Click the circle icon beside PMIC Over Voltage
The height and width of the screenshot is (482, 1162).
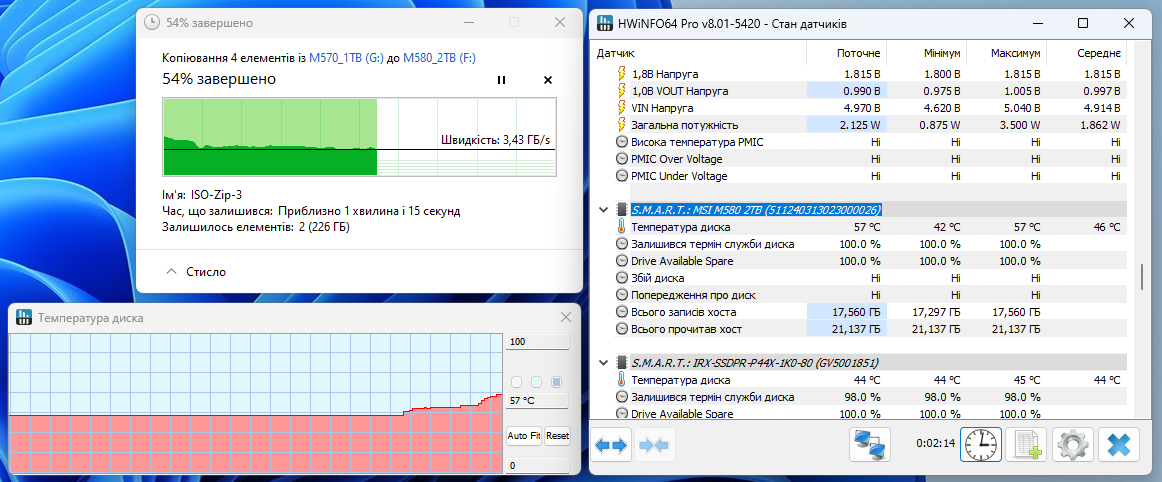coord(622,159)
